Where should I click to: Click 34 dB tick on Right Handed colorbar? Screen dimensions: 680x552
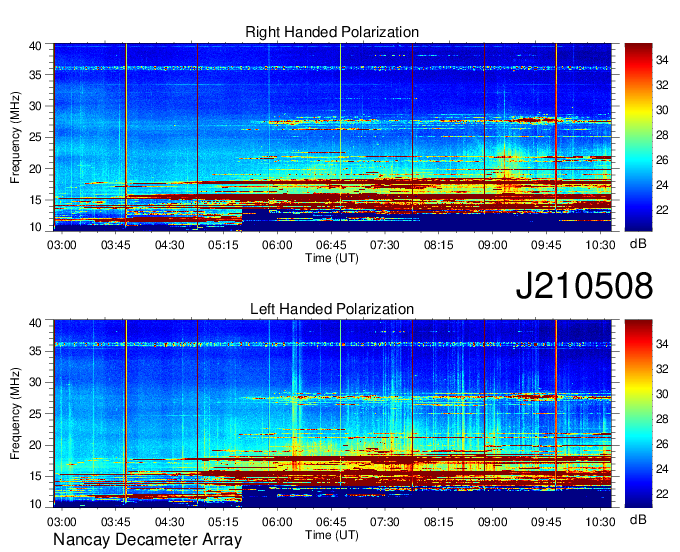(x=662, y=60)
